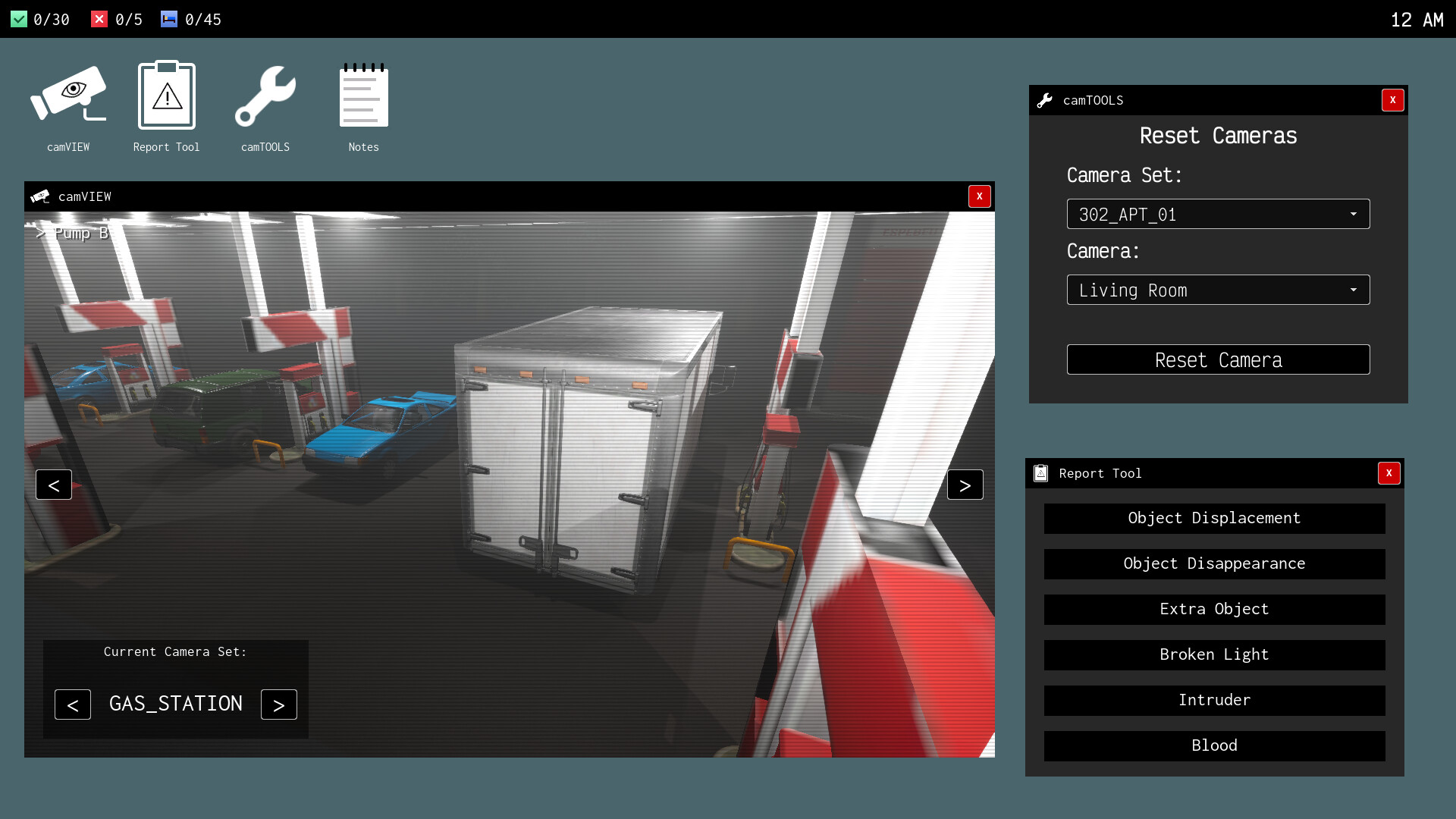Switch to previous camera set with left arrow
The image size is (1456, 819).
tap(72, 704)
